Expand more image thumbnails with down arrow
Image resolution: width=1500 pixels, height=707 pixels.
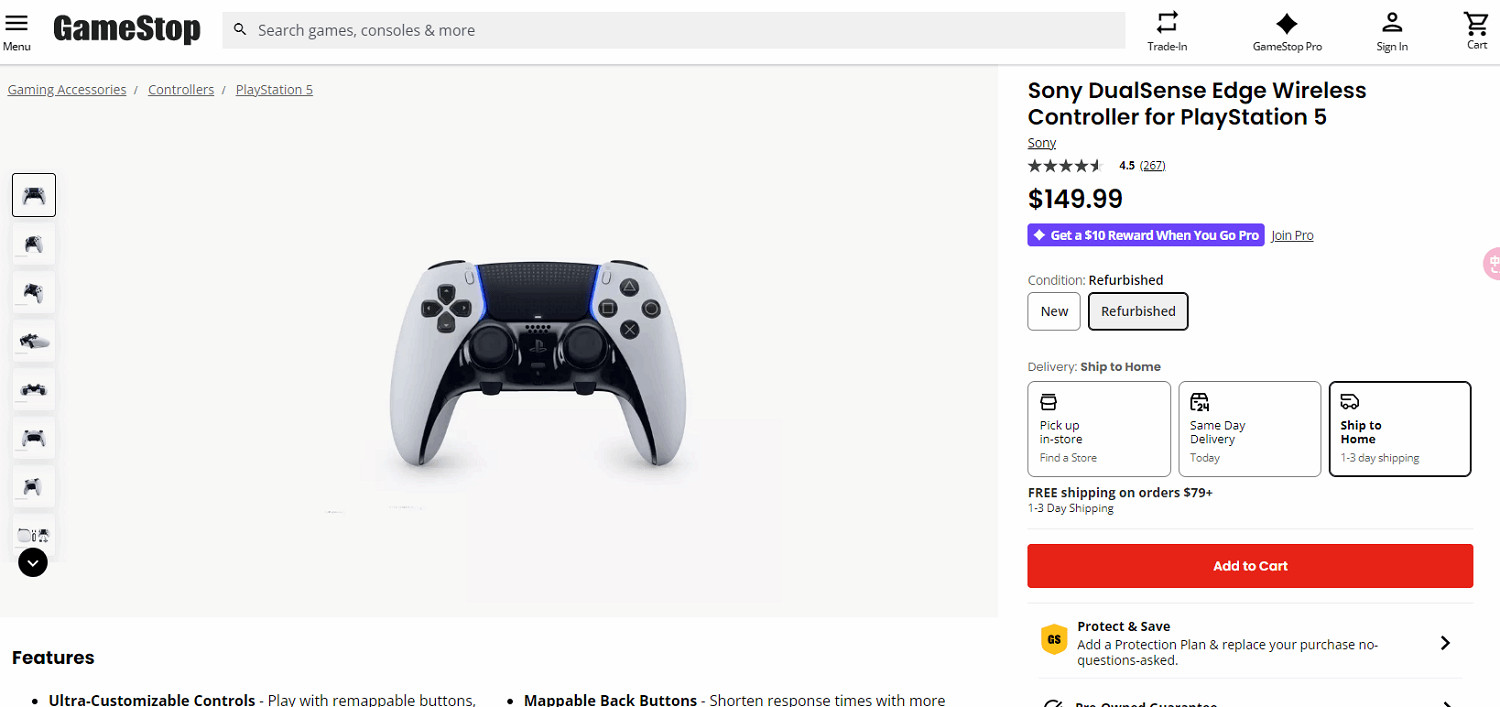32,562
